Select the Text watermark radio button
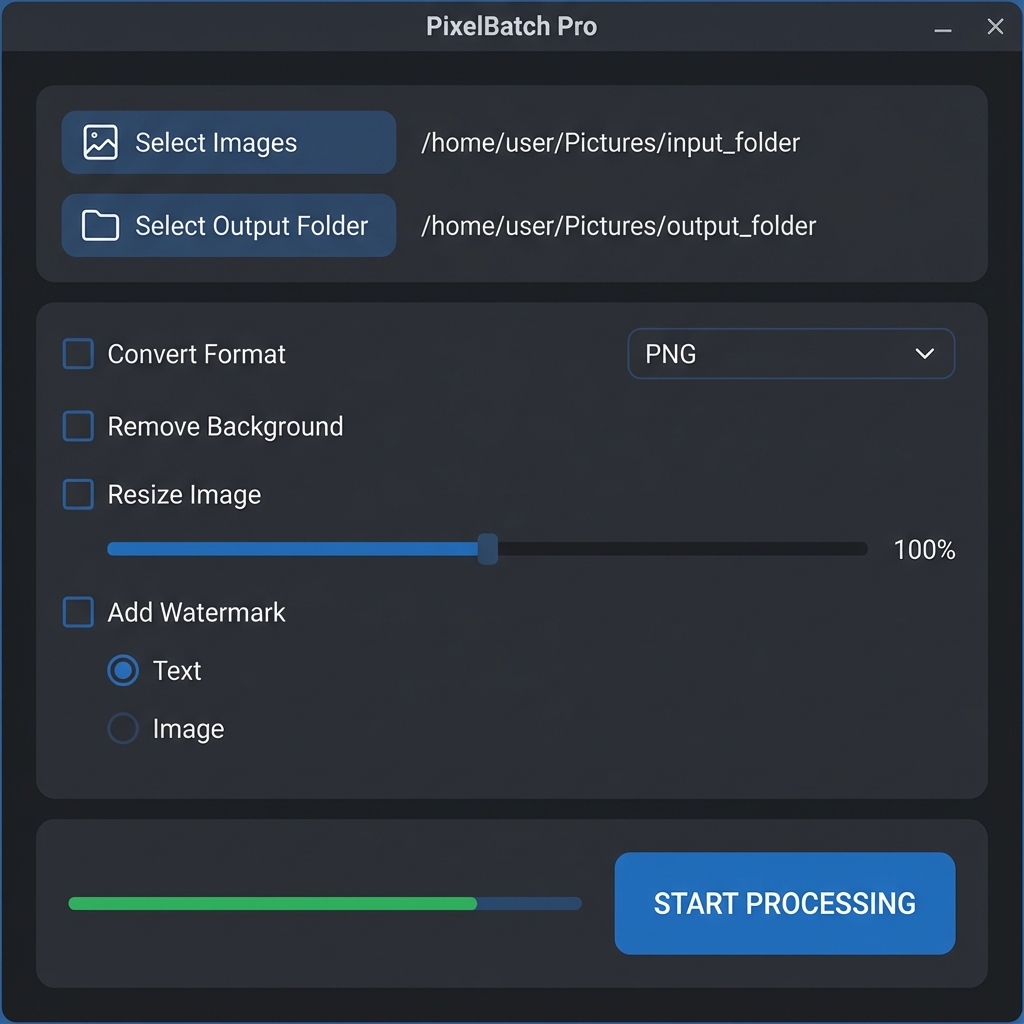 pos(123,671)
